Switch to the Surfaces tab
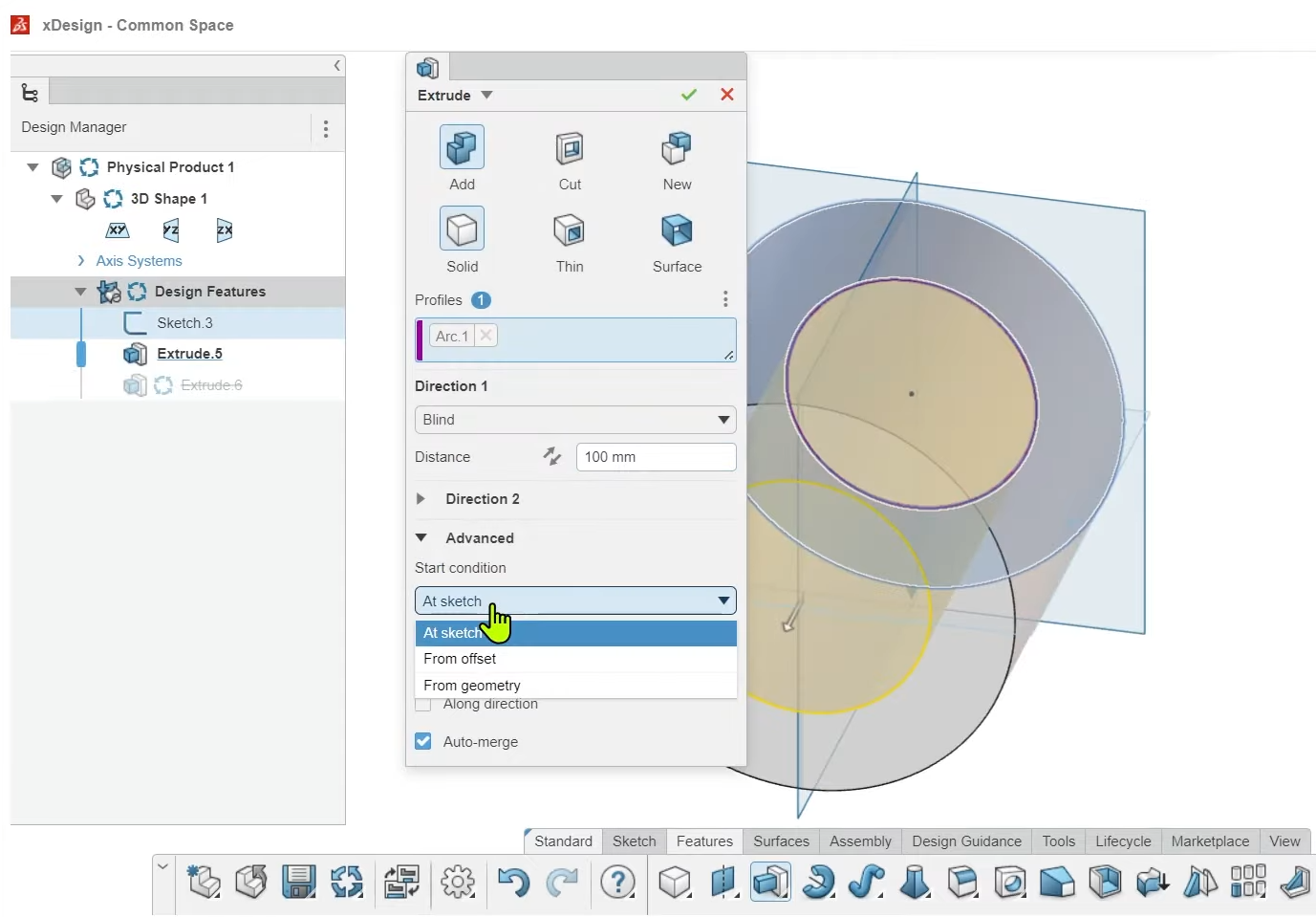This screenshot has height=917, width=1316. [x=781, y=841]
